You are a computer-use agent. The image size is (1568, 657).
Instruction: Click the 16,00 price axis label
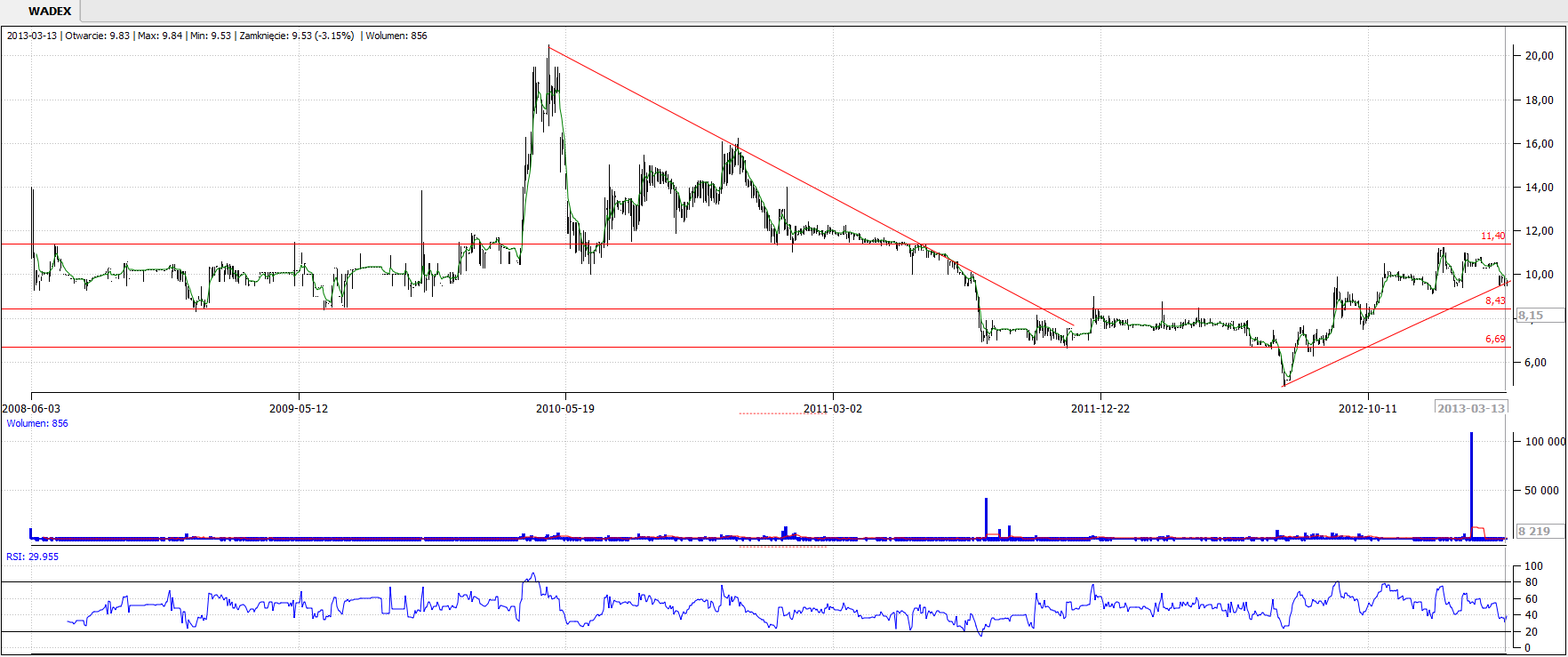(1540, 144)
